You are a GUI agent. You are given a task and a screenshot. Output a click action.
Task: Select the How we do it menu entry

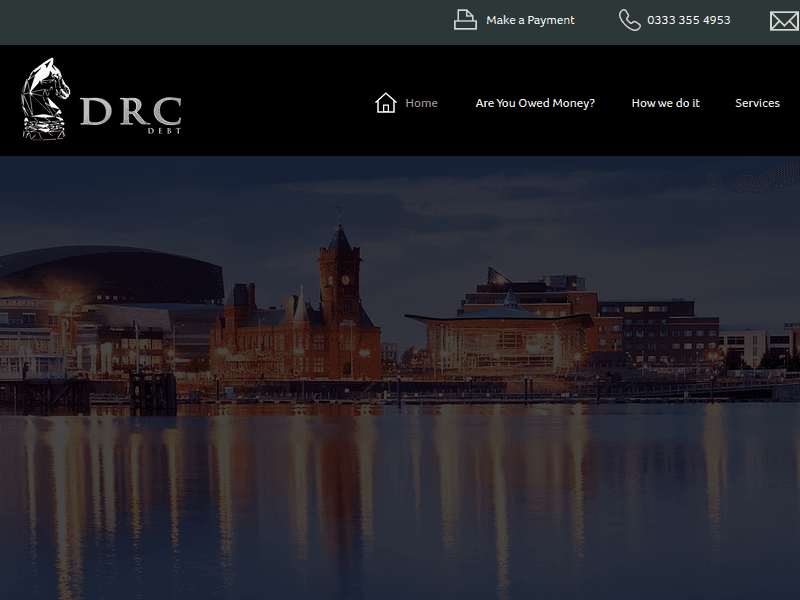(x=665, y=103)
